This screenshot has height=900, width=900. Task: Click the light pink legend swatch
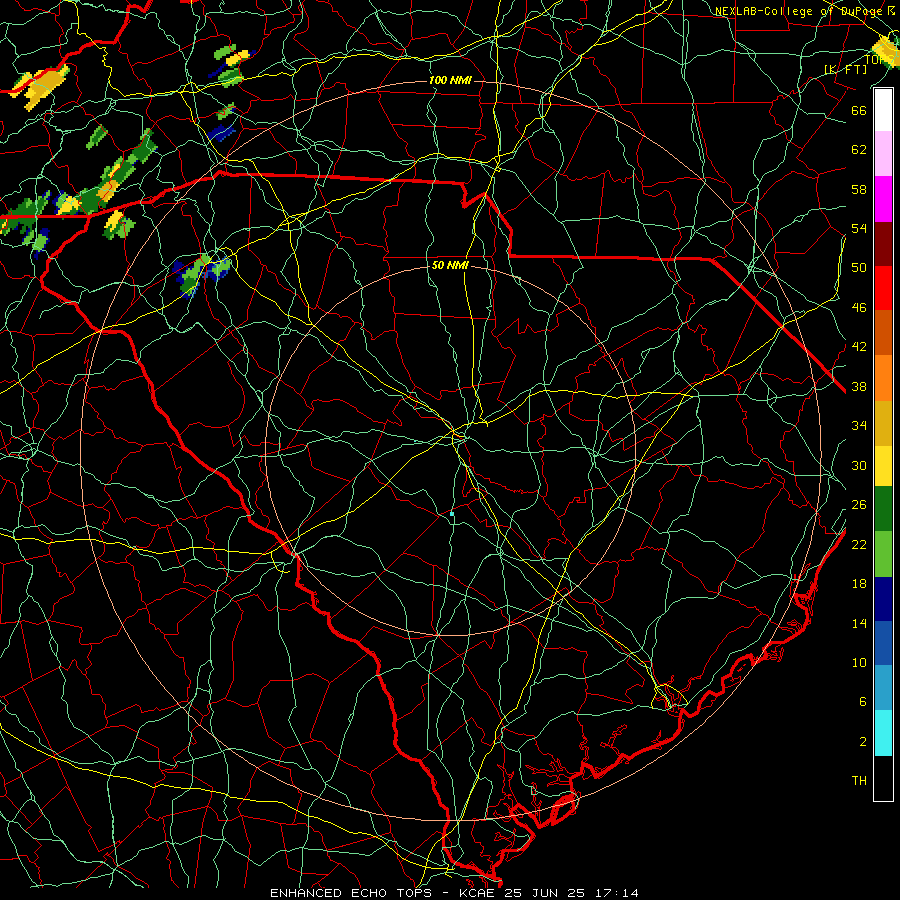coord(883,153)
